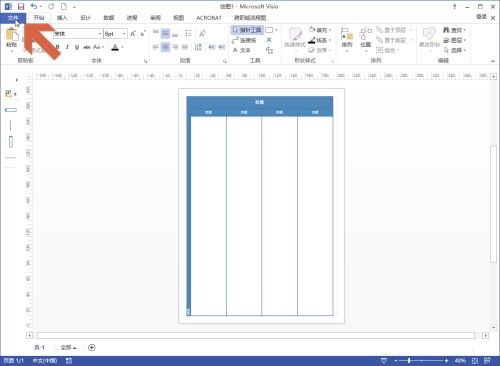Expand the Shapes pane arrow
This screenshot has height=366, width=500.
point(17,80)
